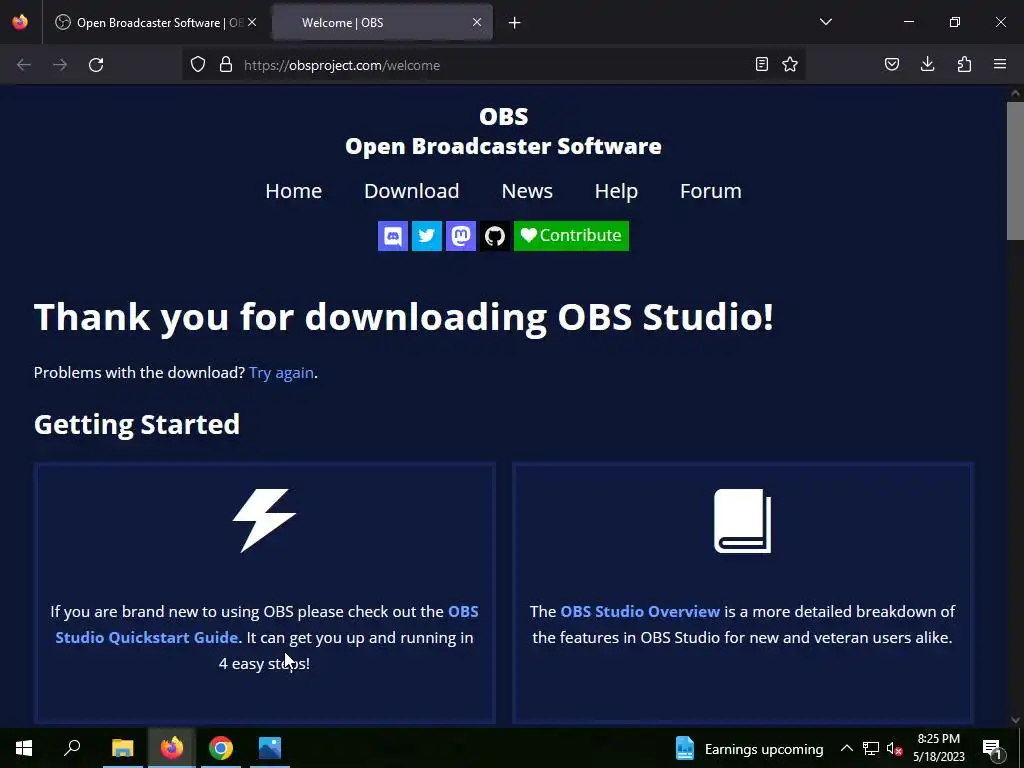View site security padlock info

(x=226, y=64)
